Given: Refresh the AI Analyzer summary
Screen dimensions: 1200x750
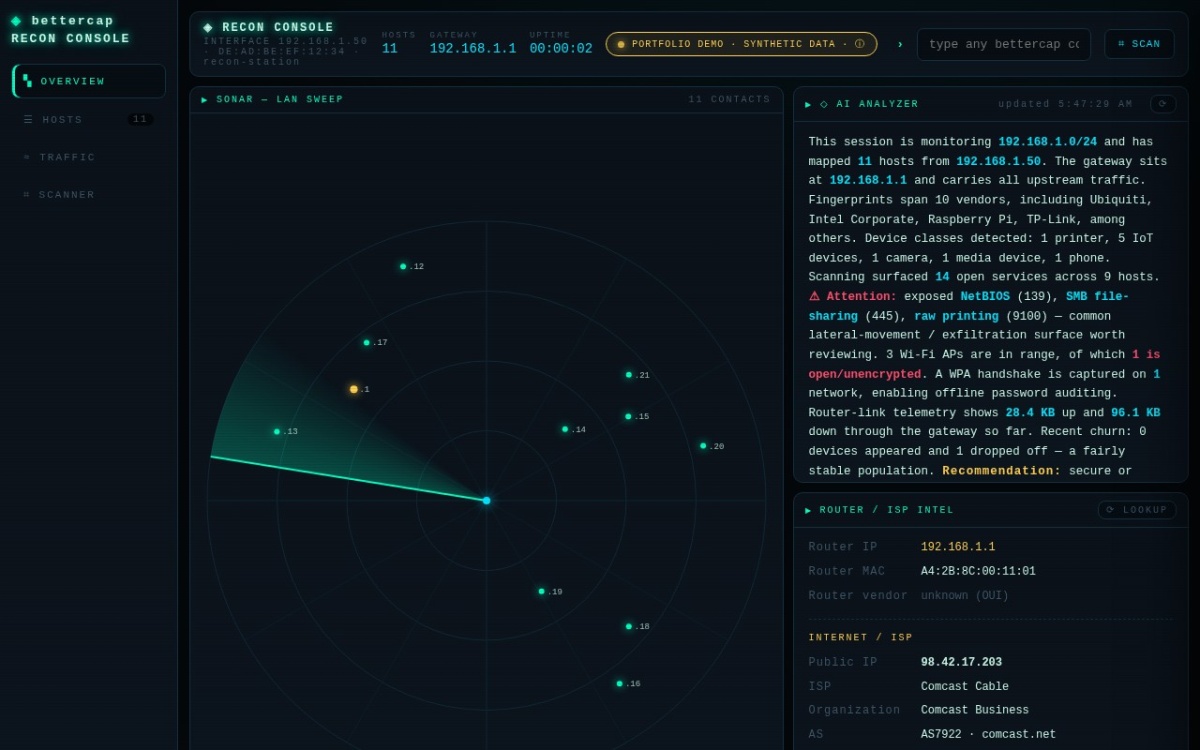Looking at the screenshot, I should [1163, 104].
